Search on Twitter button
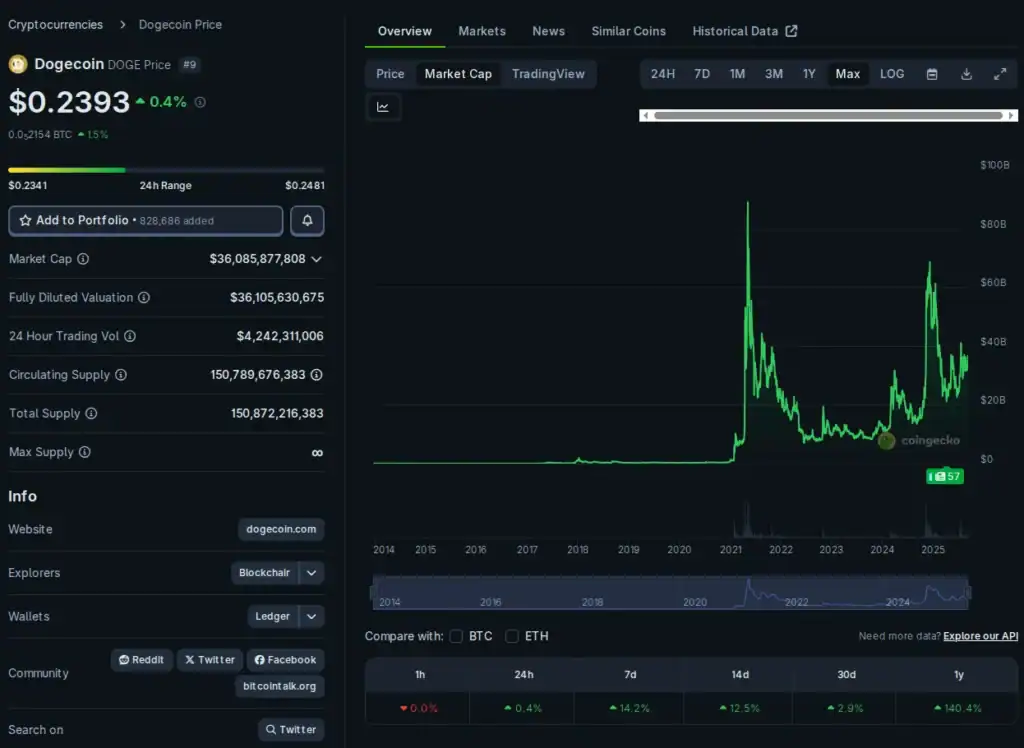This screenshot has height=748, width=1024. point(291,730)
